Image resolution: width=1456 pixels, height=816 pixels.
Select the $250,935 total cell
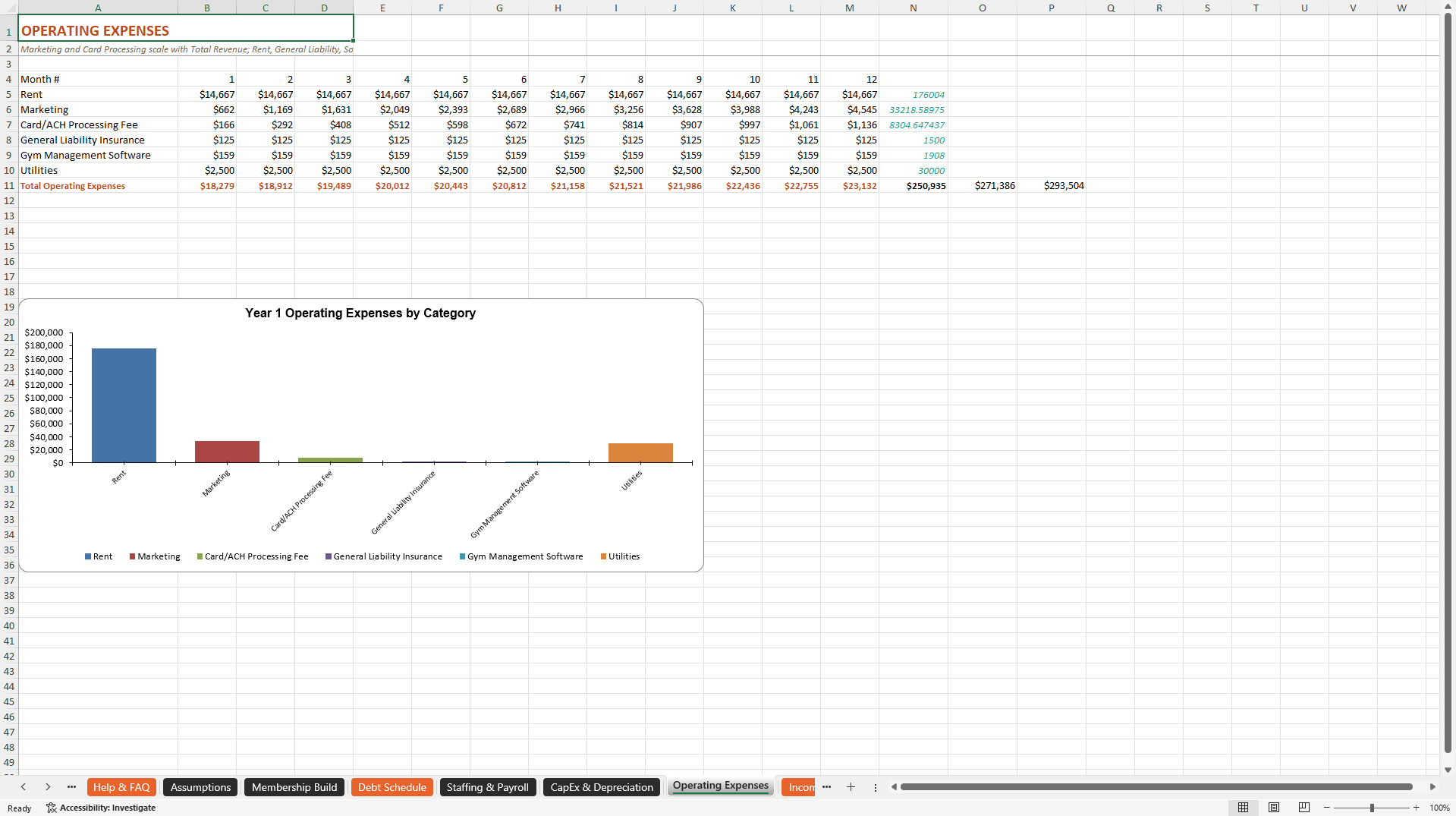tap(914, 186)
